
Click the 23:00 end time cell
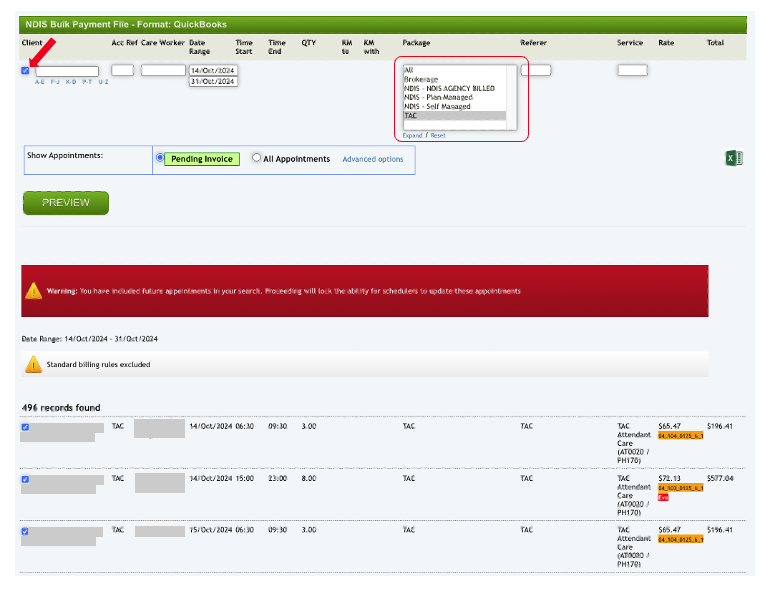pyautogui.click(x=277, y=478)
